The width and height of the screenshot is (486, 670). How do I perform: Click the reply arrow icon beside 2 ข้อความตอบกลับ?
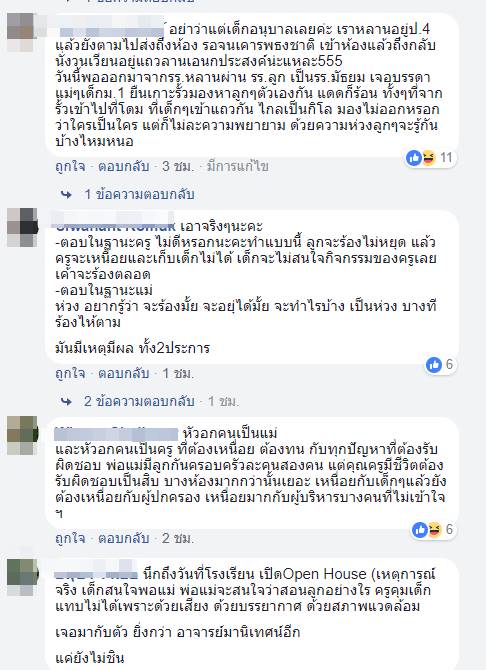(x=66, y=402)
